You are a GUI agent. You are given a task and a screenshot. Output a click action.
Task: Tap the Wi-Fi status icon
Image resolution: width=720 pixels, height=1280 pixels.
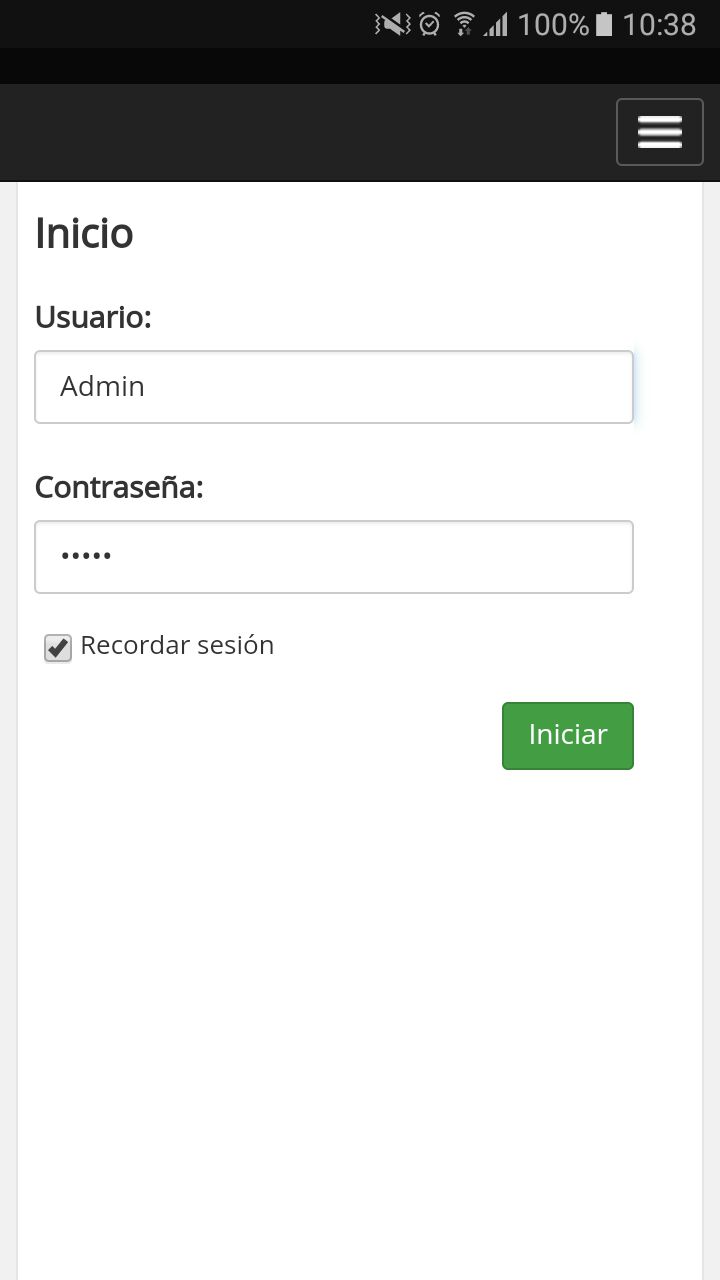click(x=464, y=24)
